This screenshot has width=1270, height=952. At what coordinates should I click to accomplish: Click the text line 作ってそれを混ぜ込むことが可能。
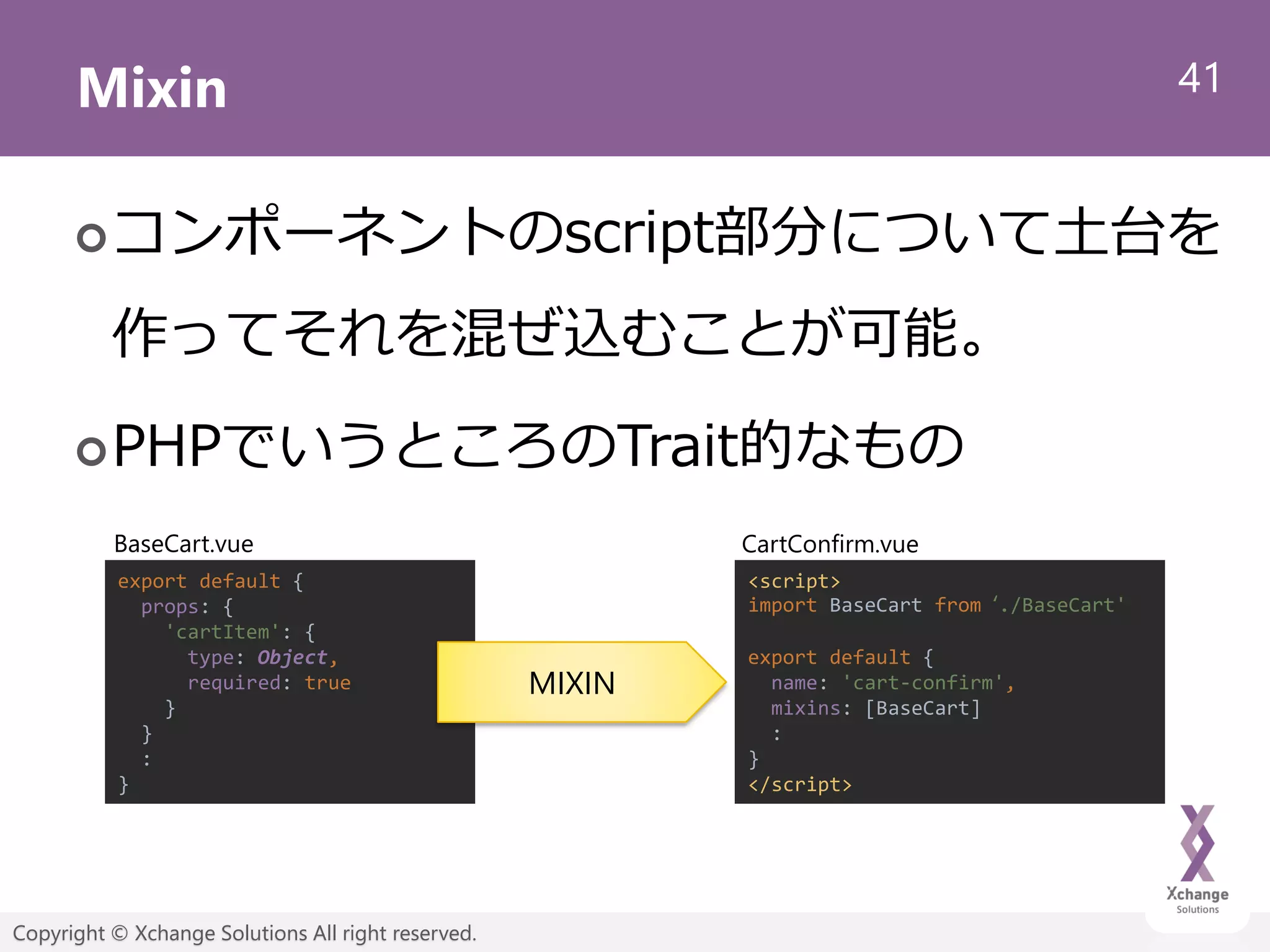(548, 333)
